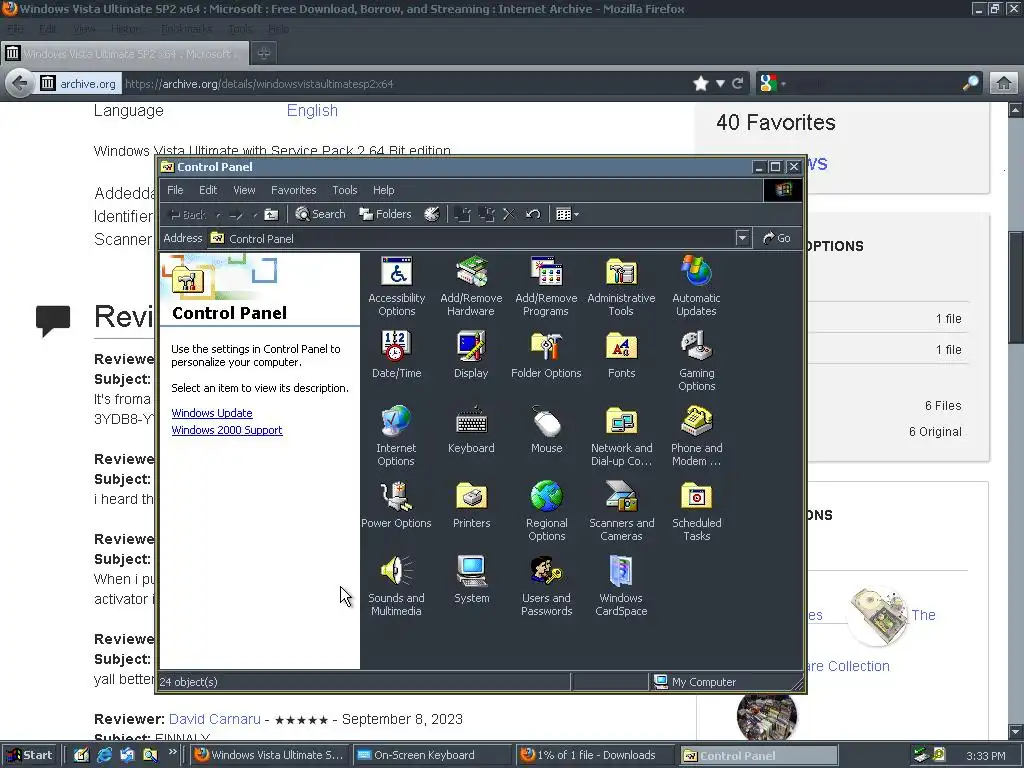Click the Start button
This screenshot has width=1024, height=768.
click(x=30, y=755)
